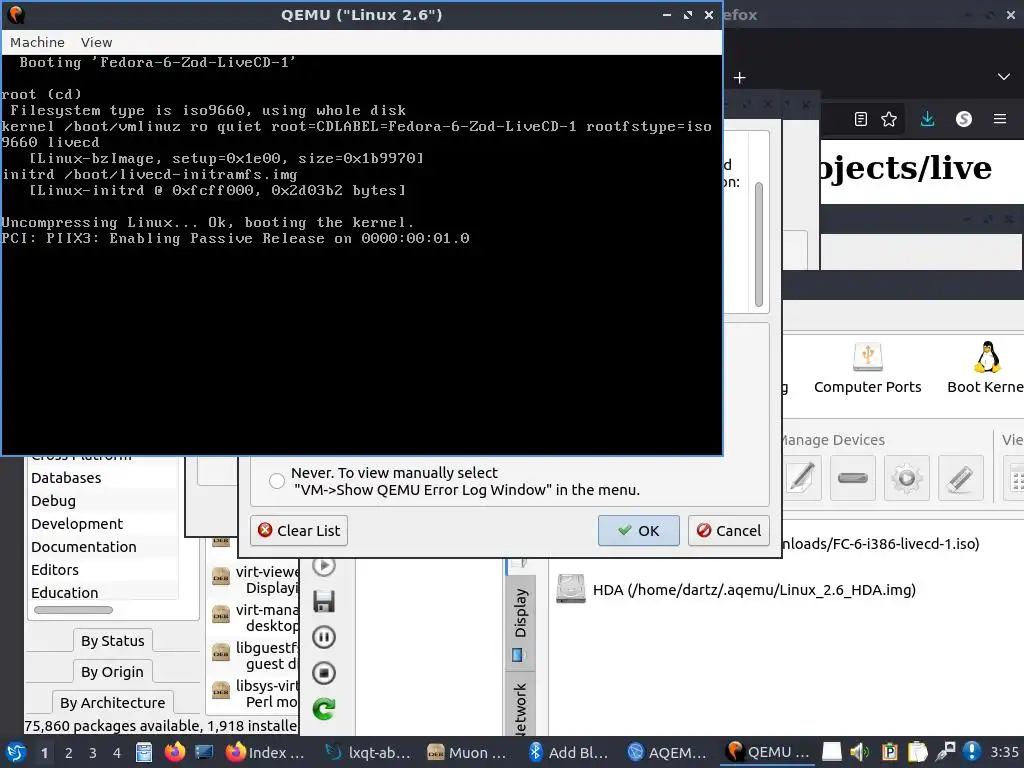Cancel the error log settings dialog

(x=728, y=531)
